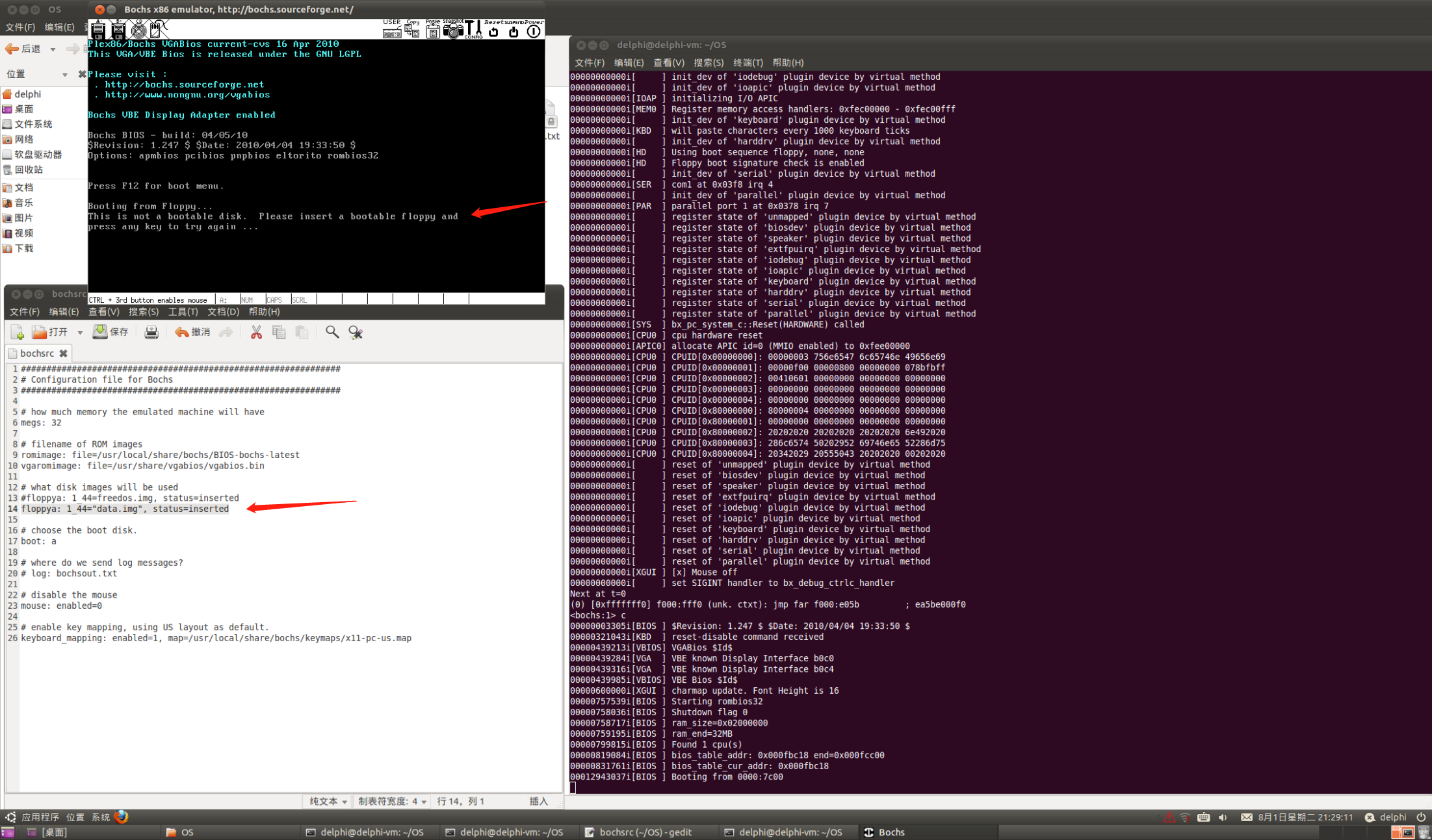
Task: Click 撤消 undo button in gedit
Action: [x=192, y=333]
